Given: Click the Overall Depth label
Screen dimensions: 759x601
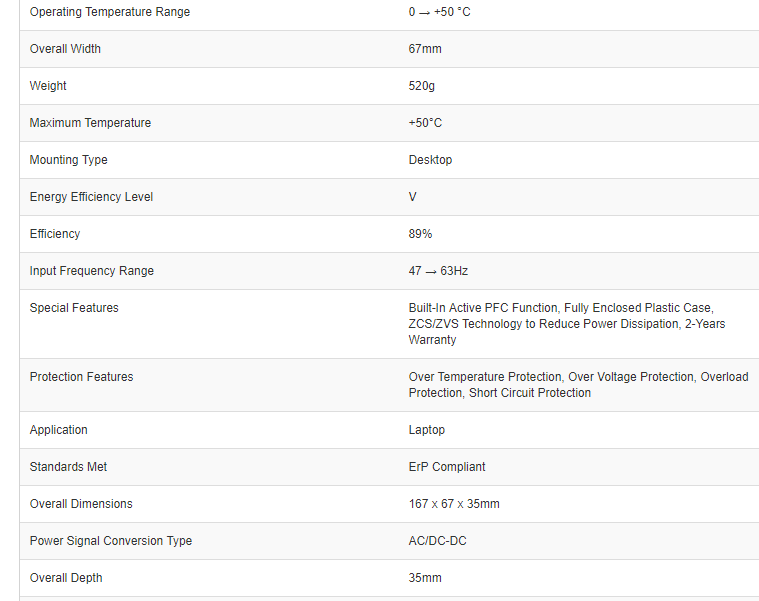Looking at the screenshot, I should pyautogui.click(x=66, y=578).
